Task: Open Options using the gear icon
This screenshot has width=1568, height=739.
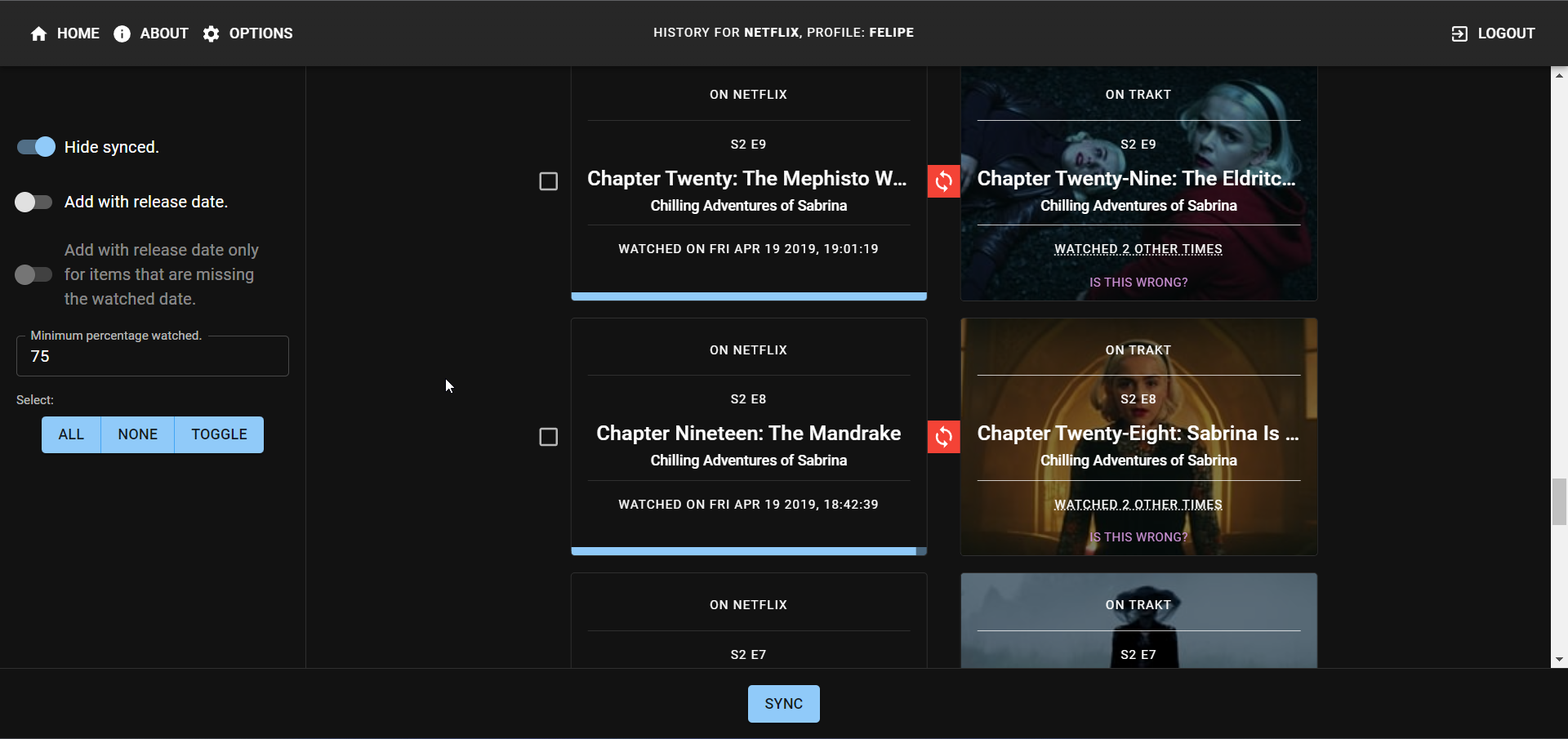Action: click(210, 33)
